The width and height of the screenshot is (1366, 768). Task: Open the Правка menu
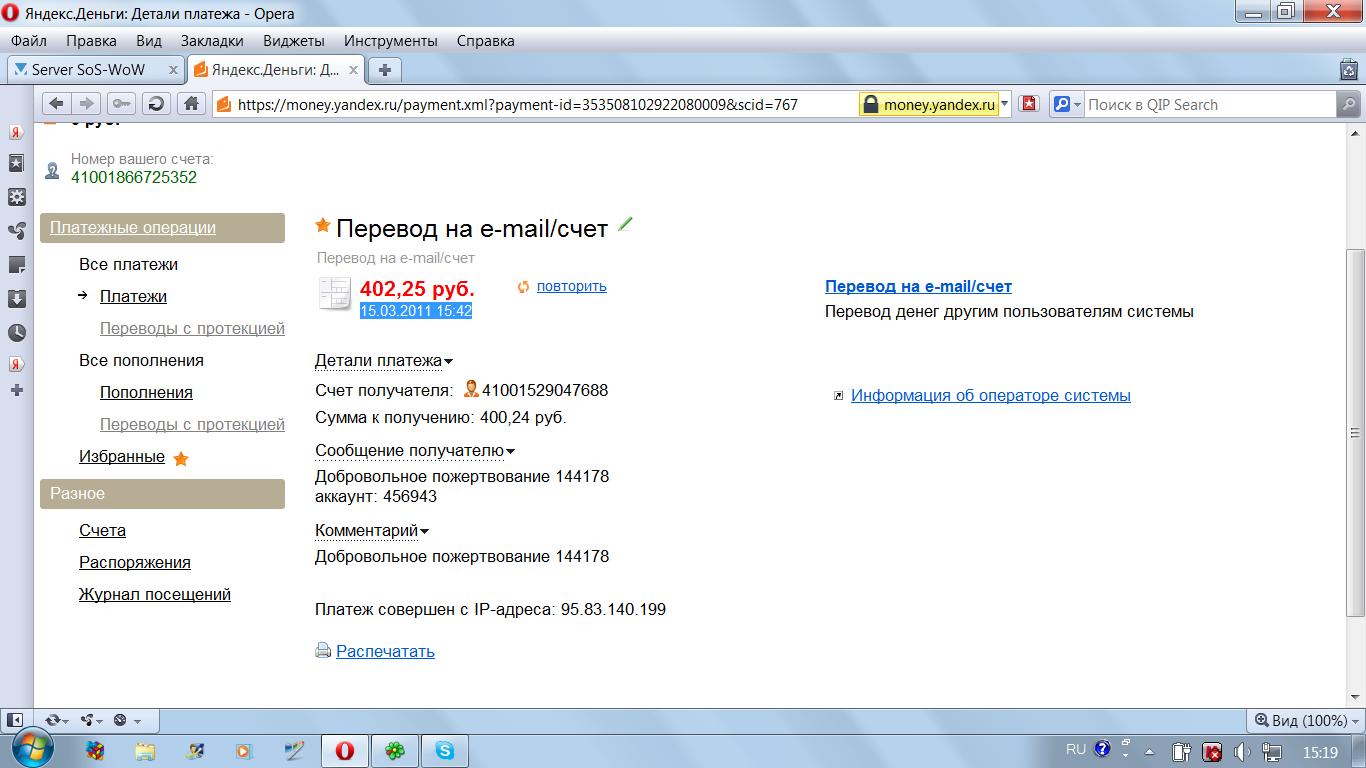pyautogui.click(x=91, y=41)
